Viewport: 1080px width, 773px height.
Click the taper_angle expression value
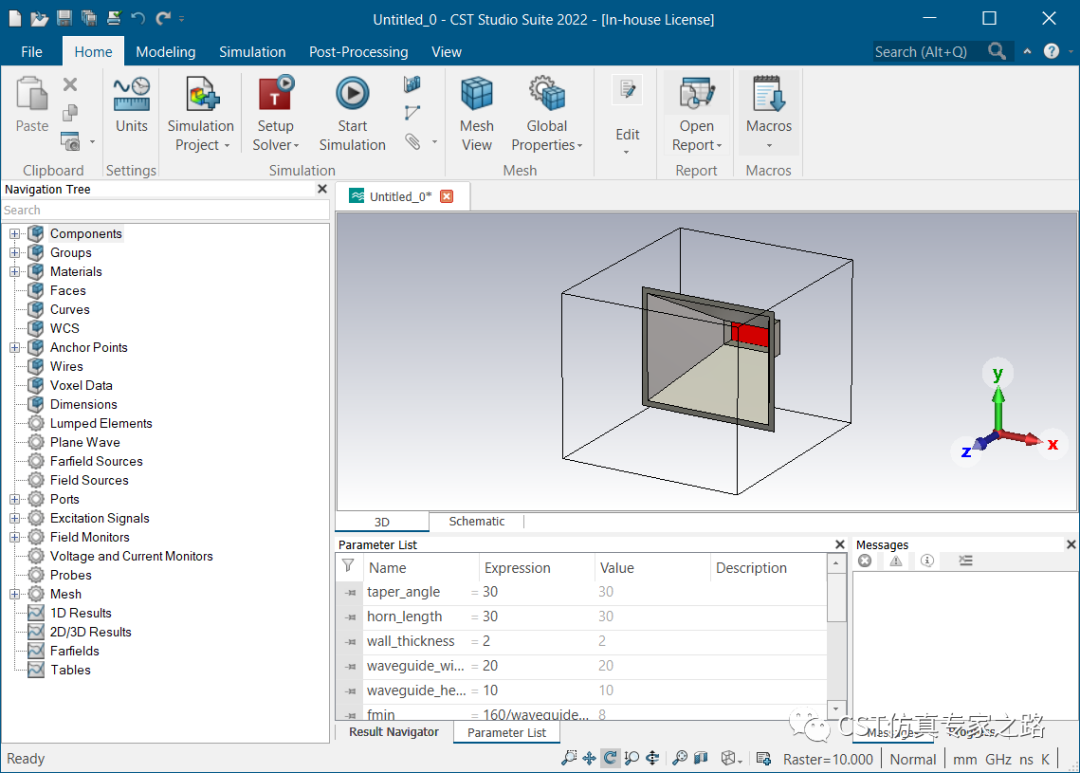[490, 592]
